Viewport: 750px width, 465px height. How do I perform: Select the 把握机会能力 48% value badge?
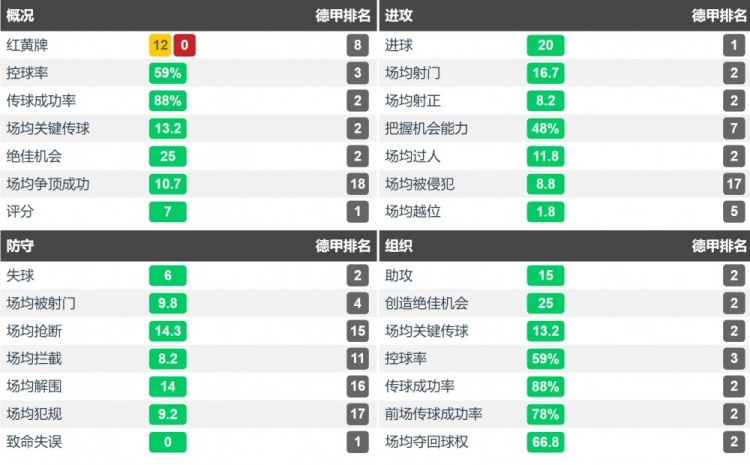point(545,128)
